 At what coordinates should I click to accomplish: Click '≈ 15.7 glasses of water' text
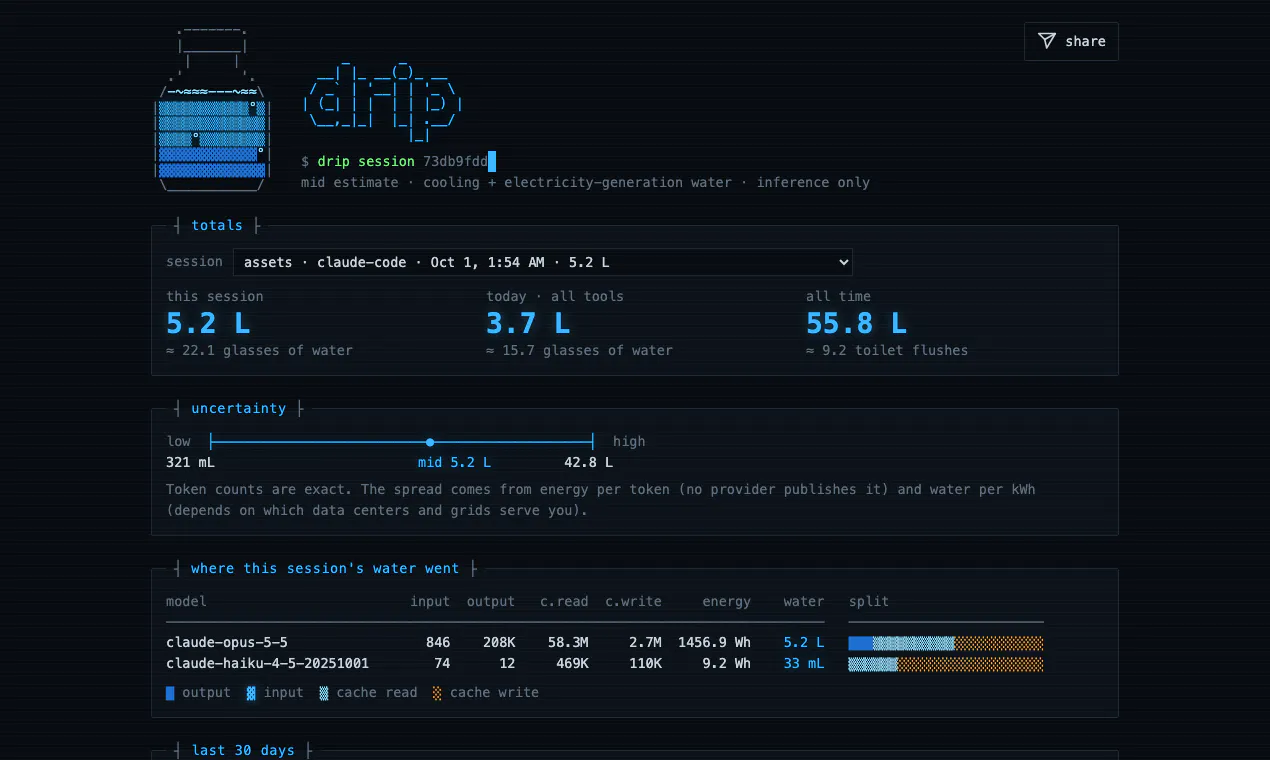click(x=579, y=351)
